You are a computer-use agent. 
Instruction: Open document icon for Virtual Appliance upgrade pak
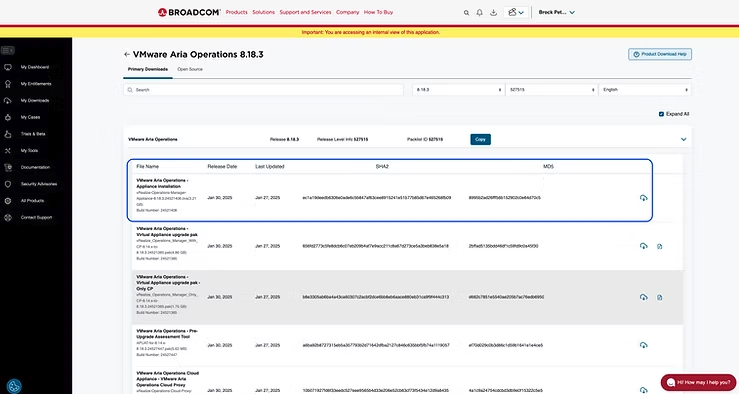tap(659, 246)
